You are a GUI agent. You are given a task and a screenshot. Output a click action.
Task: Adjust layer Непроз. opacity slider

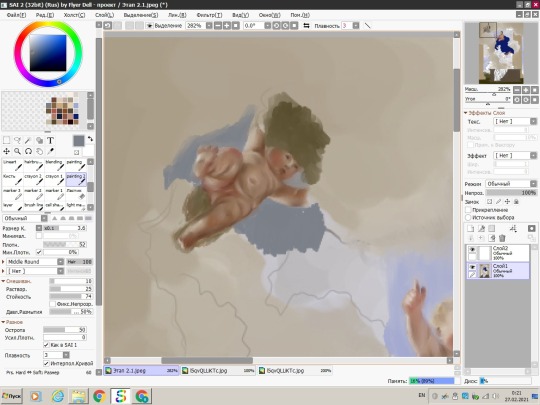coord(511,193)
